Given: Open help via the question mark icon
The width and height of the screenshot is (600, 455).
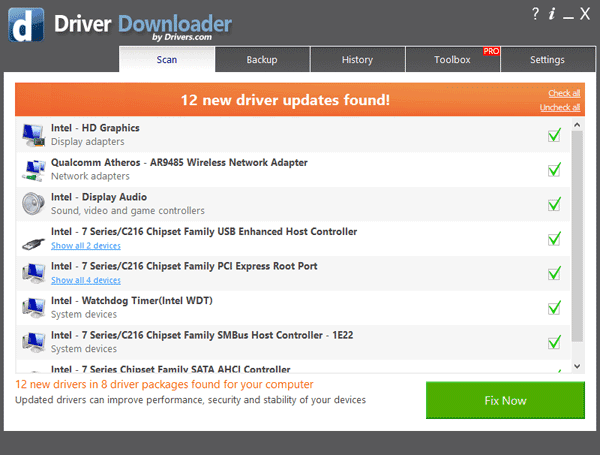Looking at the screenshot, I should click(x=535, y=14).
